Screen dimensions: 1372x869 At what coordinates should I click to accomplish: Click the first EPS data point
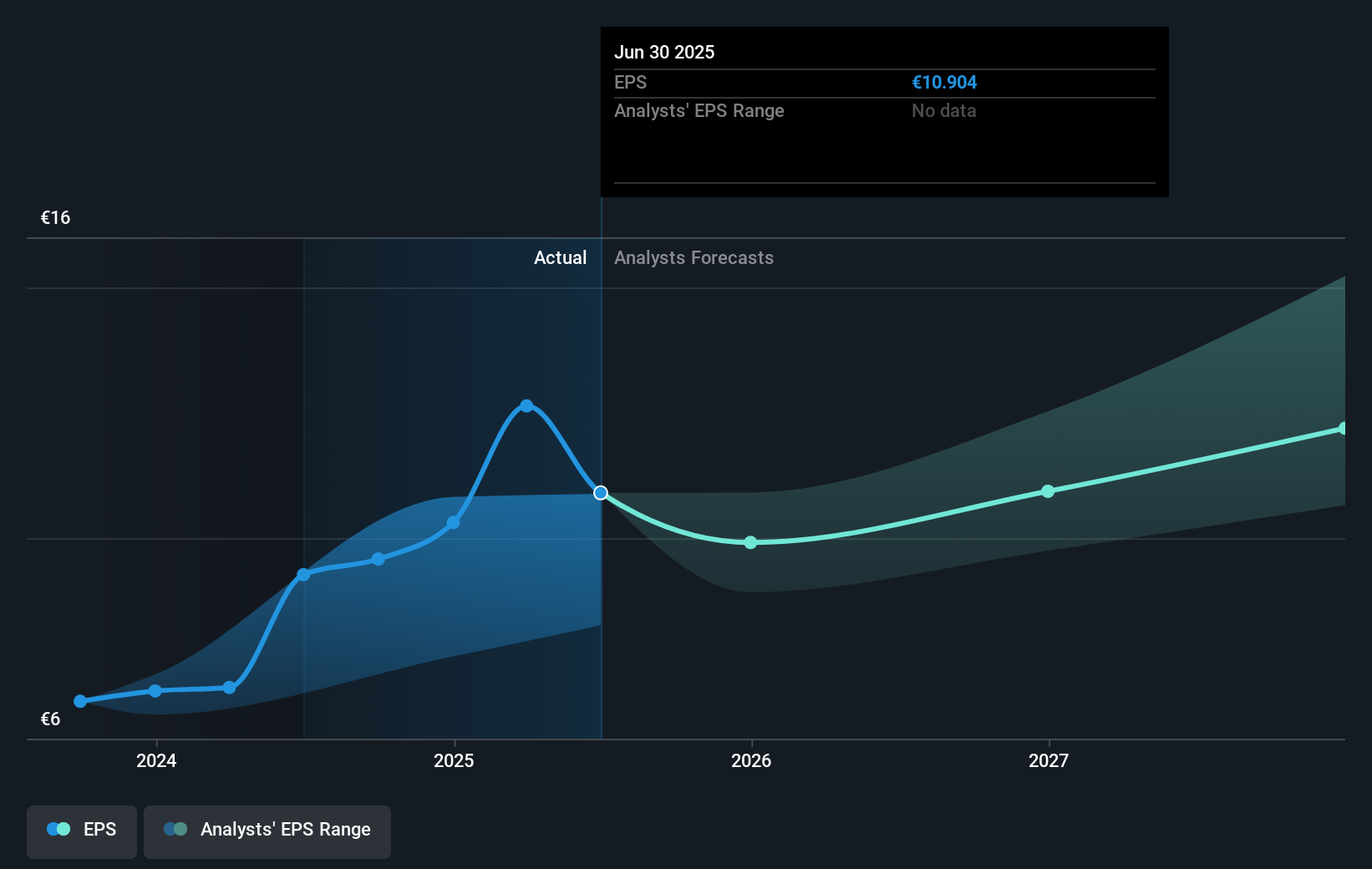click(x=80, y=701)
